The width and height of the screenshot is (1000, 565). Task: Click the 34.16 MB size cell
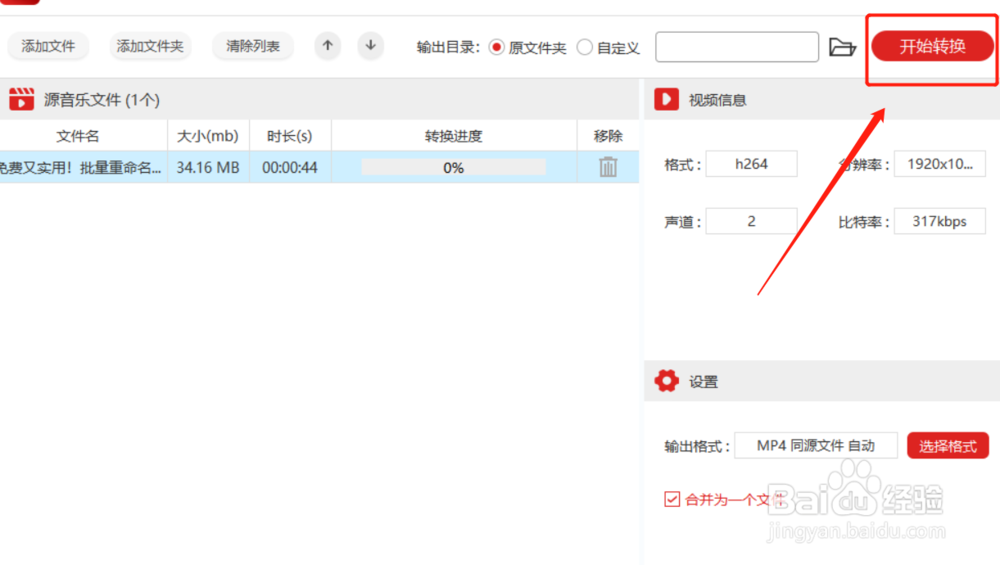pos(208,167)
